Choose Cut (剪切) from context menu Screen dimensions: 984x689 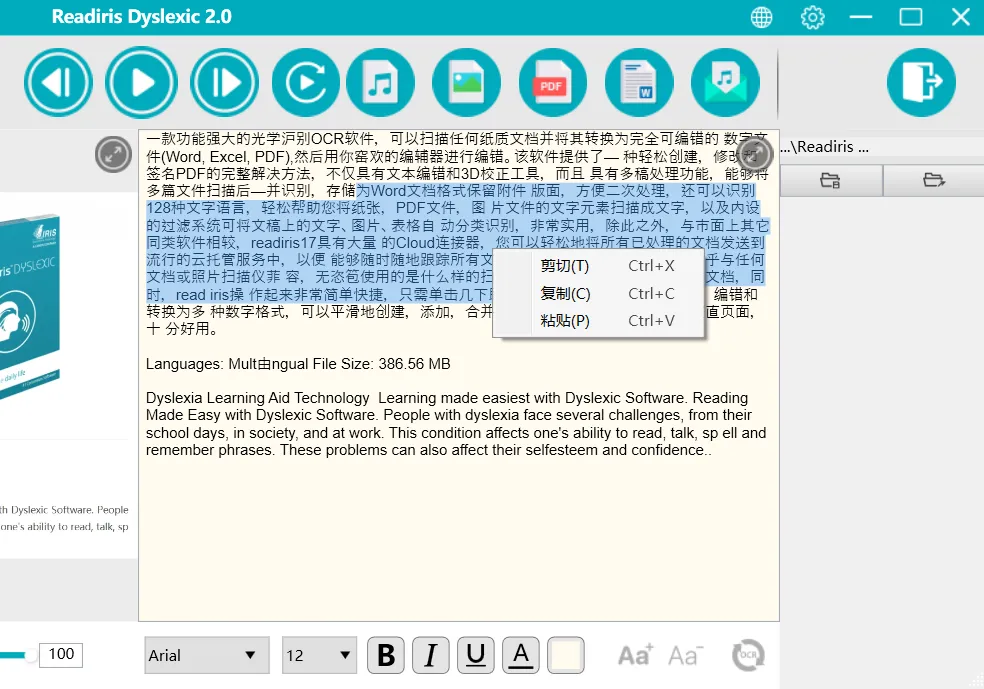click(598, 266)
